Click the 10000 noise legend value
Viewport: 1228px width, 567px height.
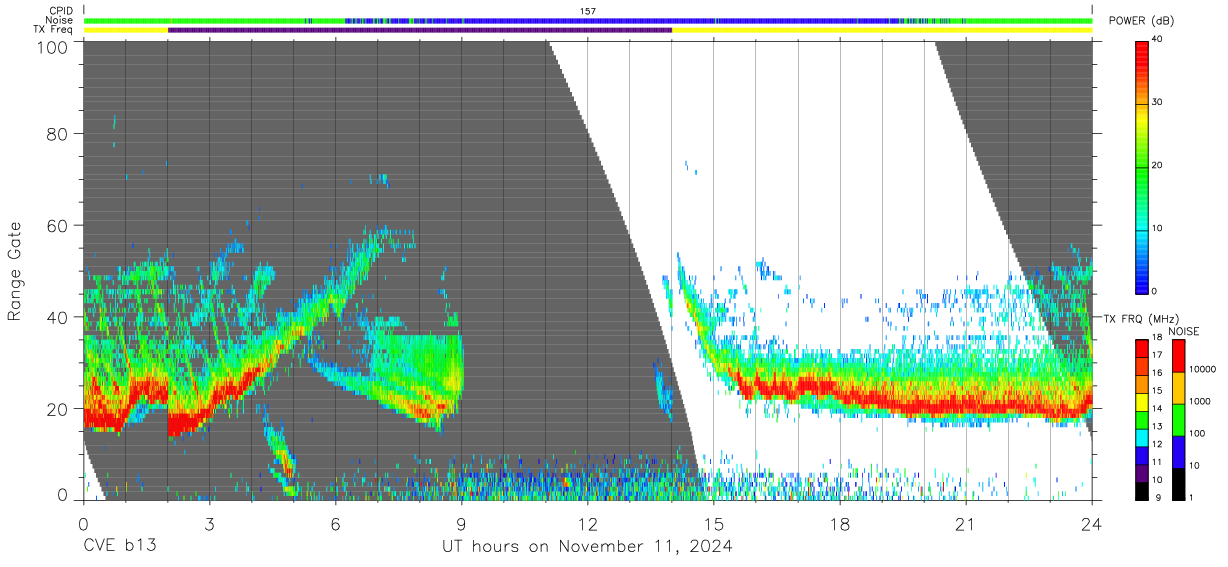[1201, 369]
